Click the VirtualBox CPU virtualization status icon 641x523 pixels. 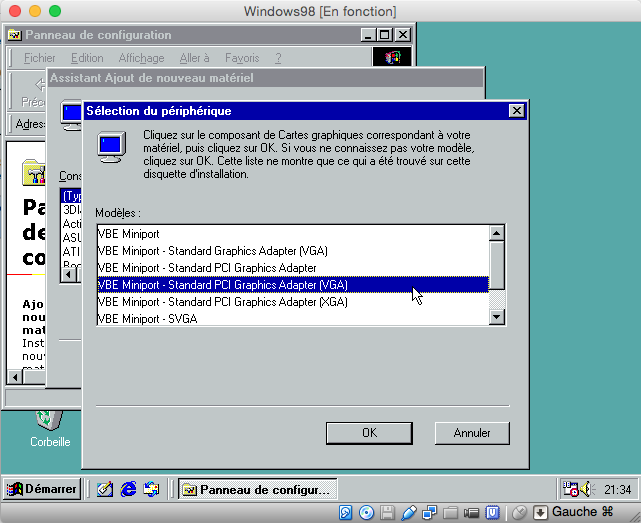(x=493, y=512)
